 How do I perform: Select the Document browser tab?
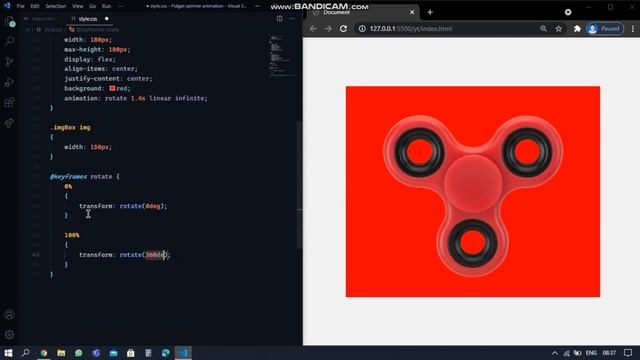pos(362,13)
